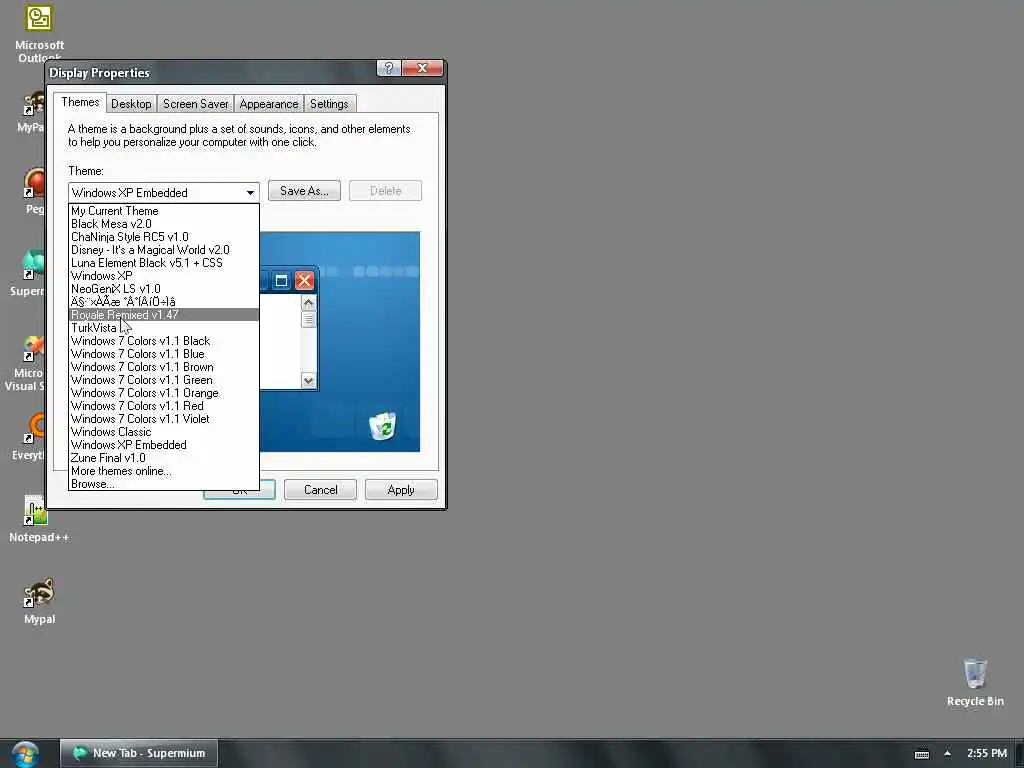The height and width of the screenshot is (768, 1024).
Task: Select Windows 7 Colors v1.1 Green
Action: (x=164, y=380)
